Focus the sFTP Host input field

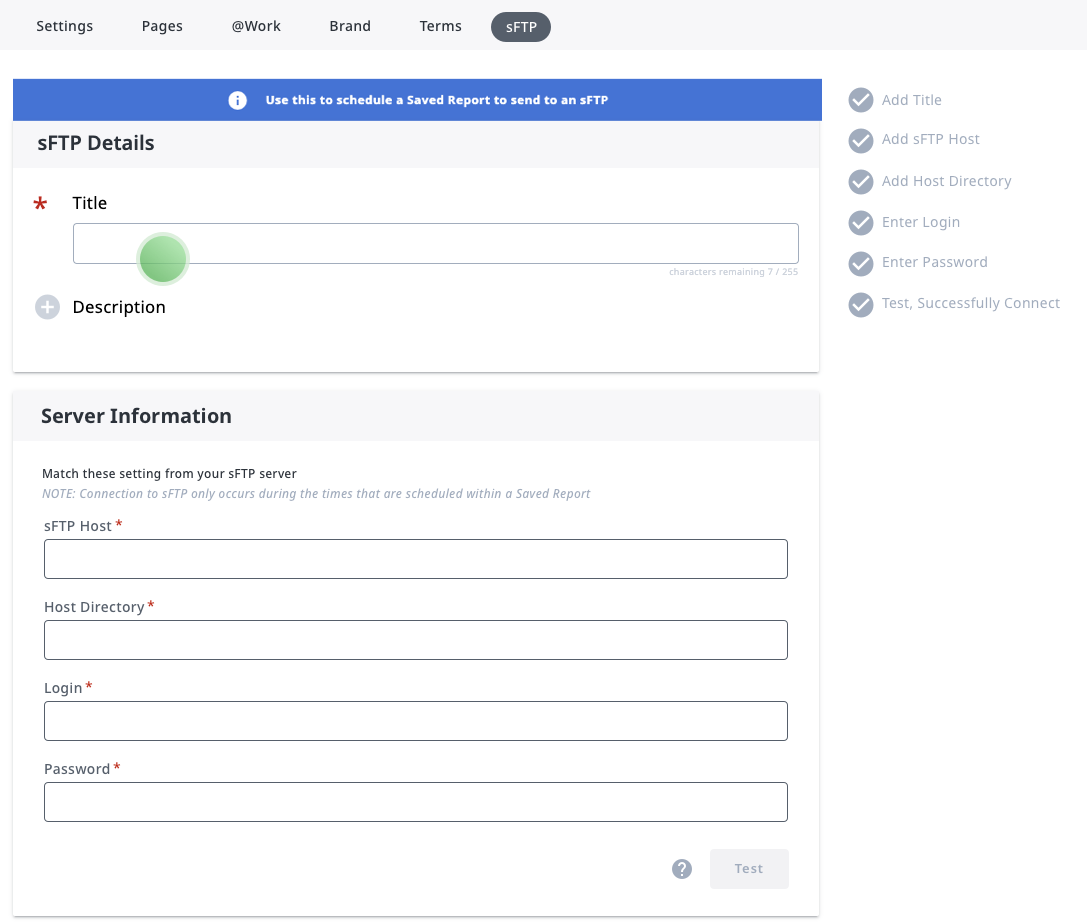coord(416,559)
